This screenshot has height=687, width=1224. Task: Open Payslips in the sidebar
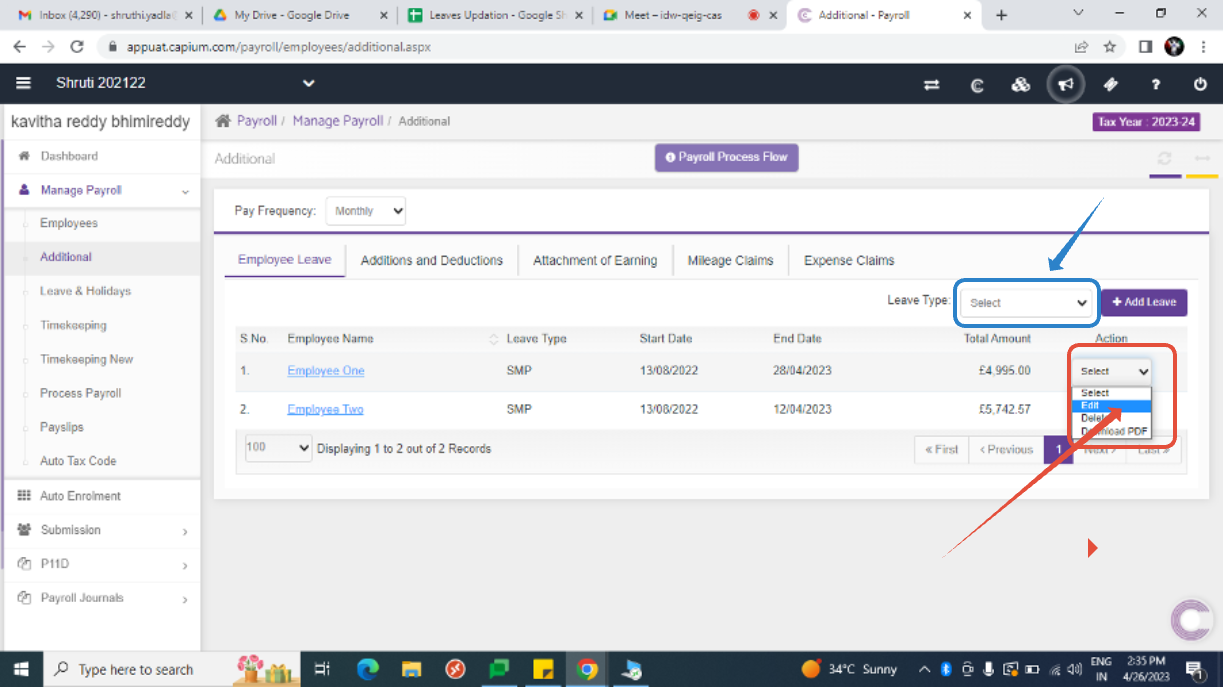point(62,427)
